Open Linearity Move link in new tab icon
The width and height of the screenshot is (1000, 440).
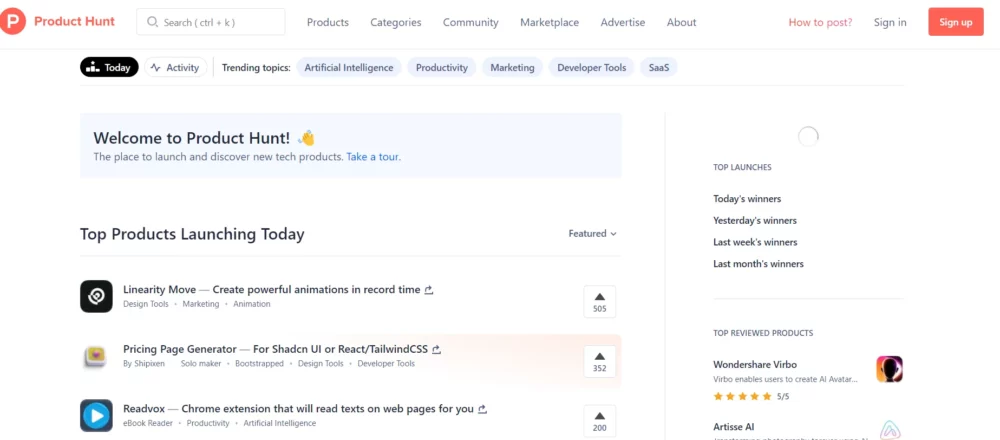coord(429,290)
